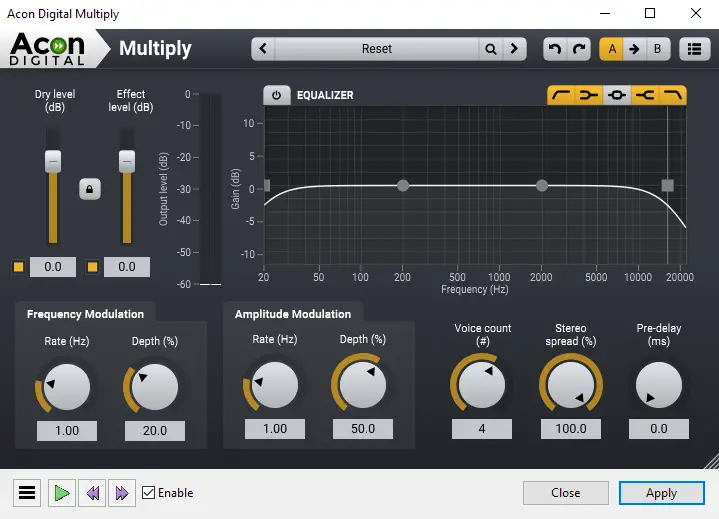The height and width of the screenshot is (519, 719).
Task: Click Frequency Modulation Rate value 1.00
Action: [67, 431]
